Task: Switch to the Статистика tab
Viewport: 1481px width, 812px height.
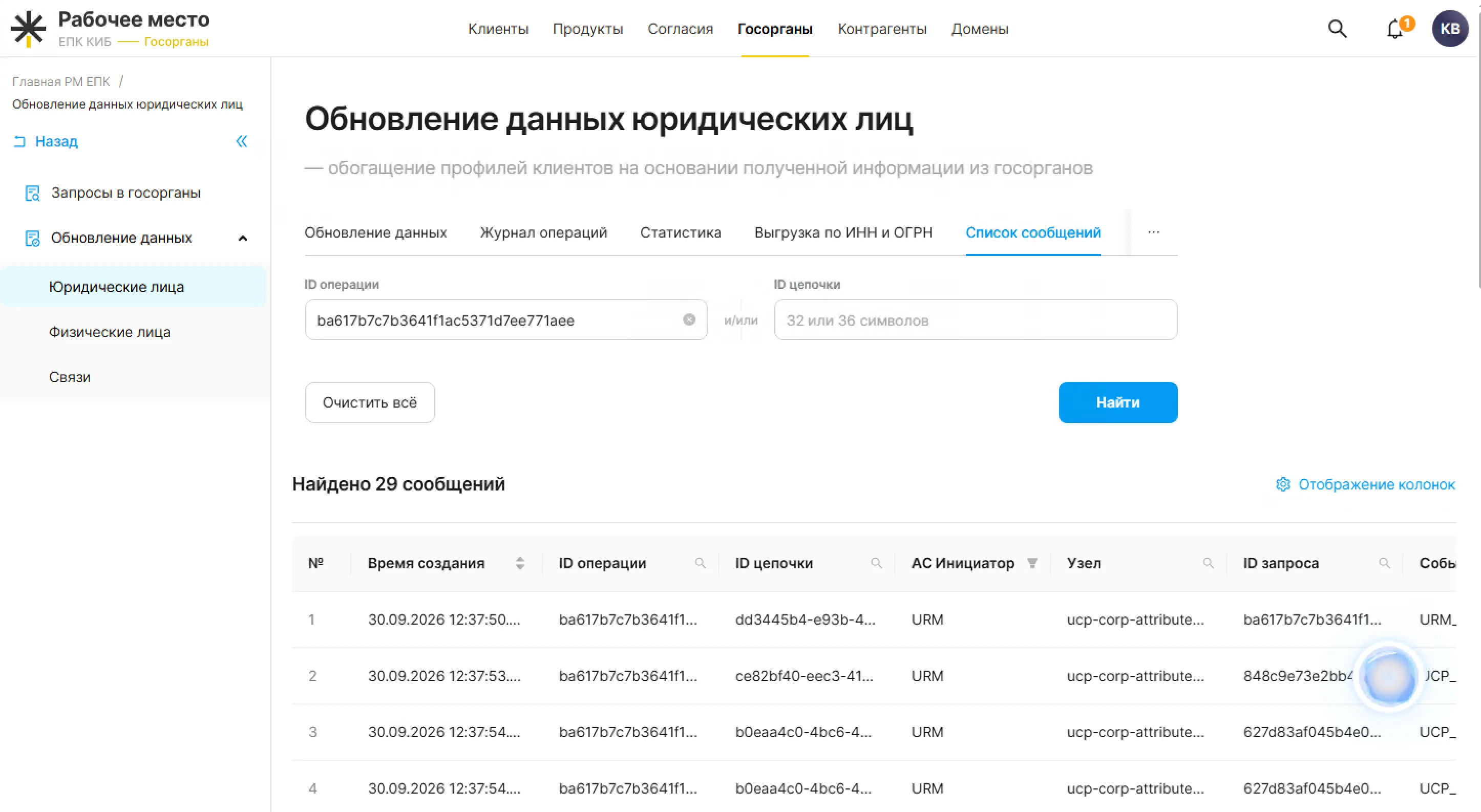Action: point(681,233)
